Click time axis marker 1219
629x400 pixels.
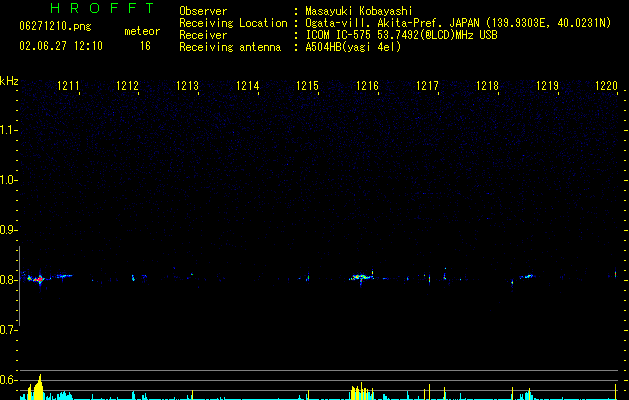coord(547,86)
